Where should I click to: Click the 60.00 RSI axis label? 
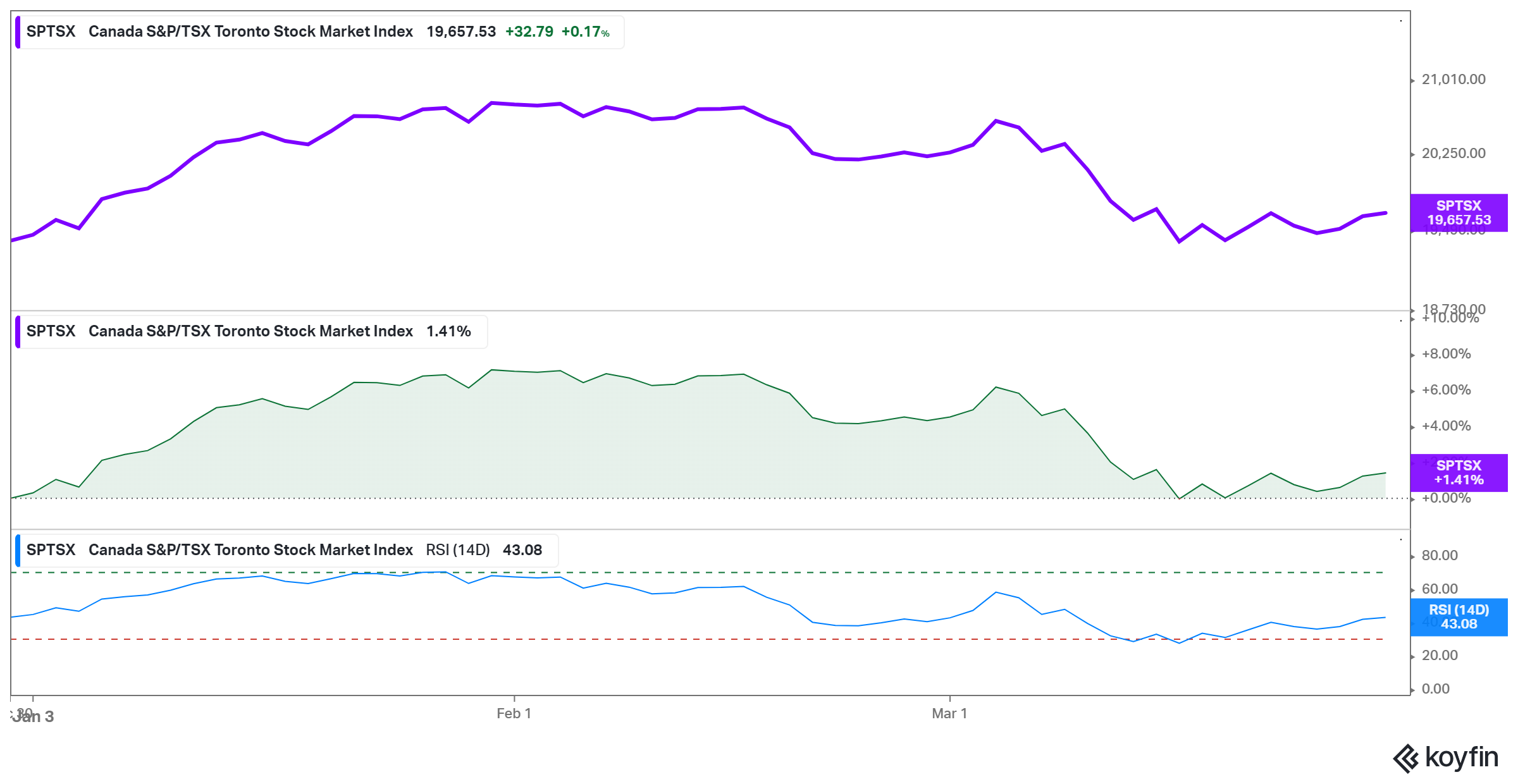click(x=1440, y=589)
